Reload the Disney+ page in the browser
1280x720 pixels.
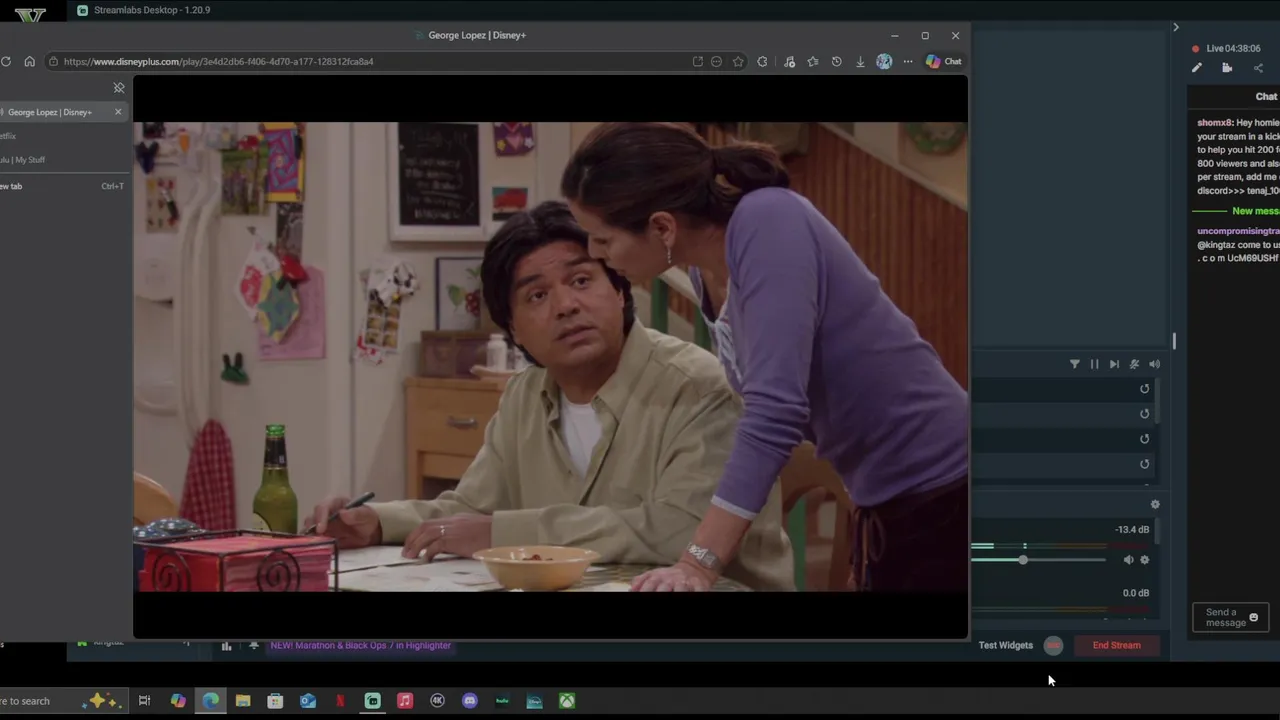pos(6,61)
